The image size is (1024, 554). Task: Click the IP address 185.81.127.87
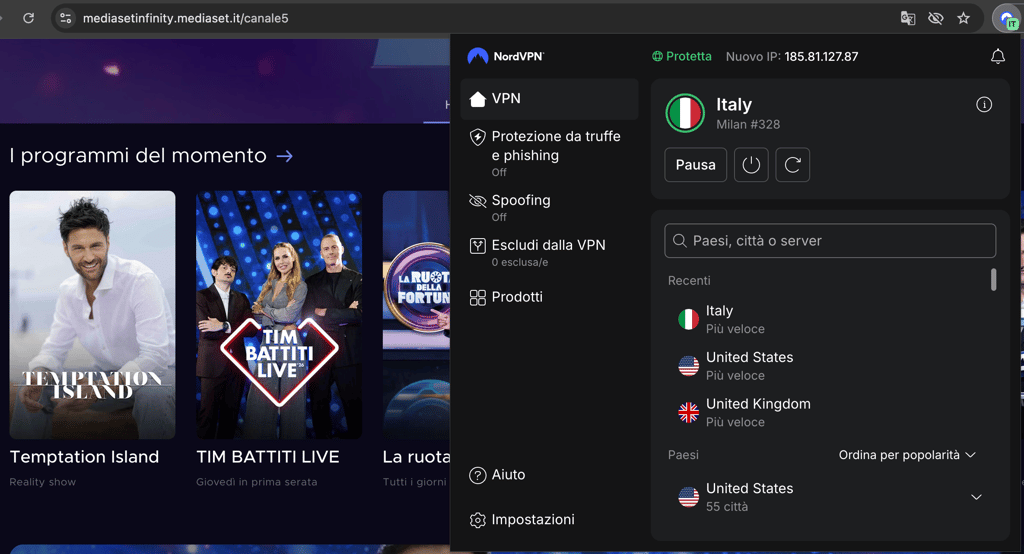click(821, 57)
